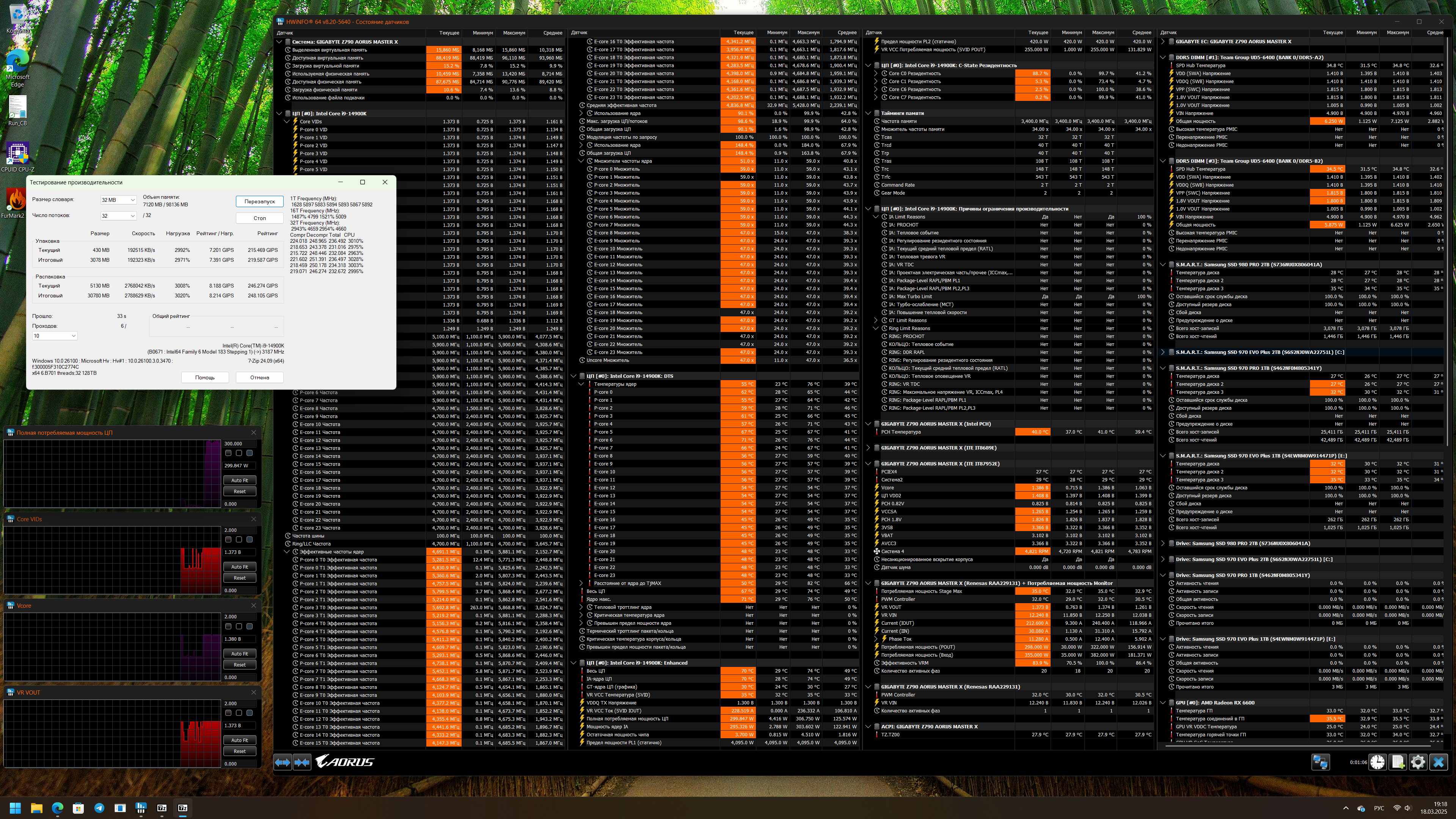
Task: Expand GIGABYTE EC Z790 AORUS MASTER X section
Action: click(1163, 42)
